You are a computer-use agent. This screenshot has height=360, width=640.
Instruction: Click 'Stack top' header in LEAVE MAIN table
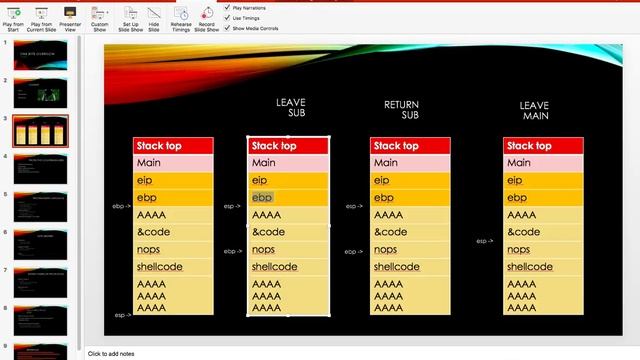pos(543,146)
